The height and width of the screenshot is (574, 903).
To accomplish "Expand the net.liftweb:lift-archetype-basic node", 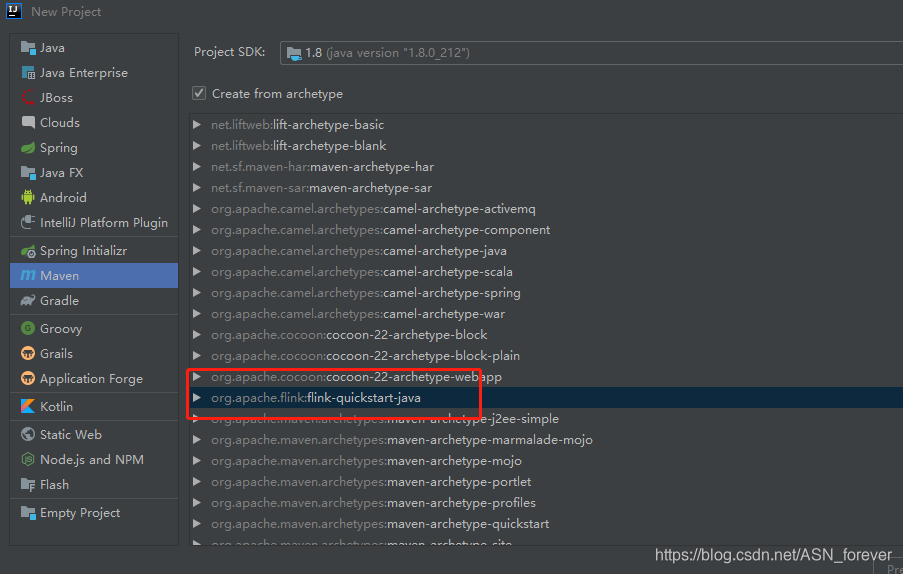I will [x=197, y=124].
